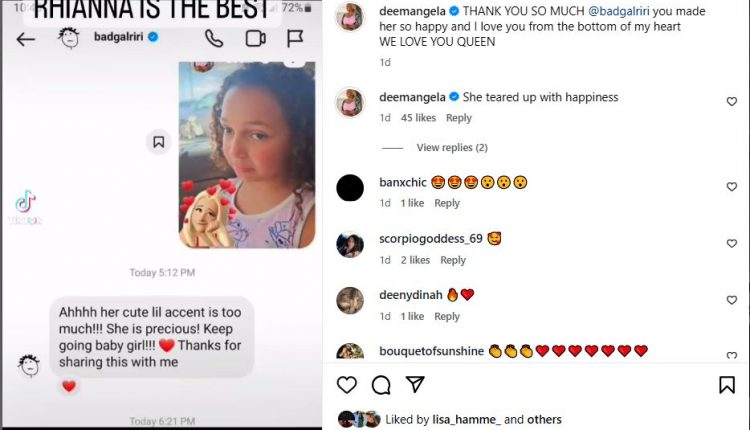Like scorpiogoddess_69's comment
The width and height of the screenshot is (750, 430).
pyautogui.click(x=731, y=243)
